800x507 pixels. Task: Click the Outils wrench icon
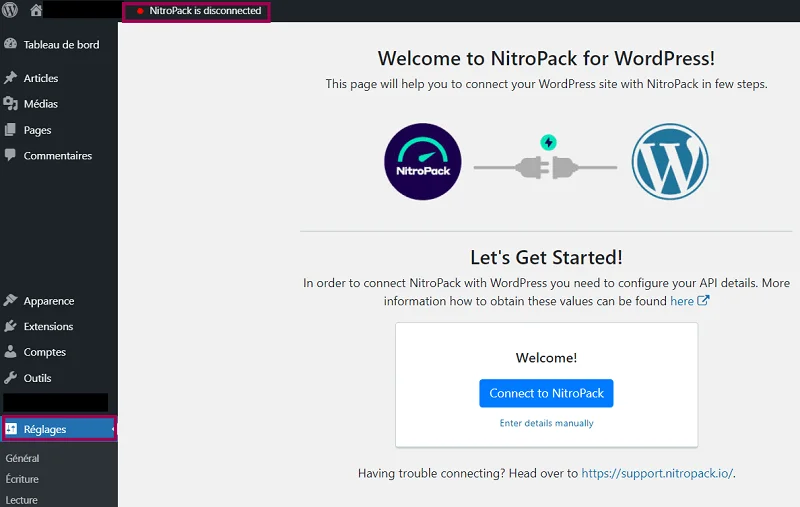pos(10,377)
